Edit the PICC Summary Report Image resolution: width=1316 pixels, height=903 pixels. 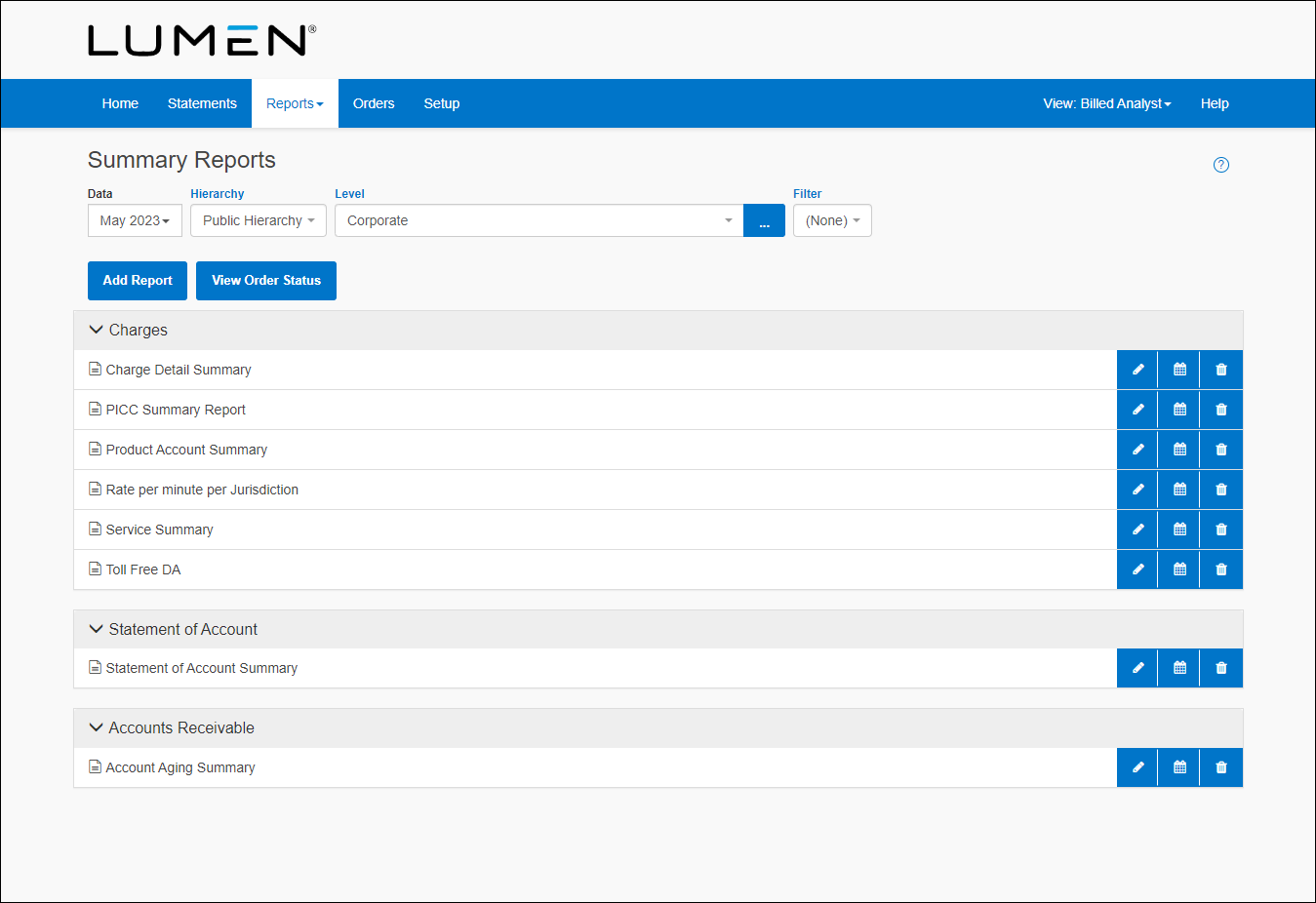[1137, 410]
